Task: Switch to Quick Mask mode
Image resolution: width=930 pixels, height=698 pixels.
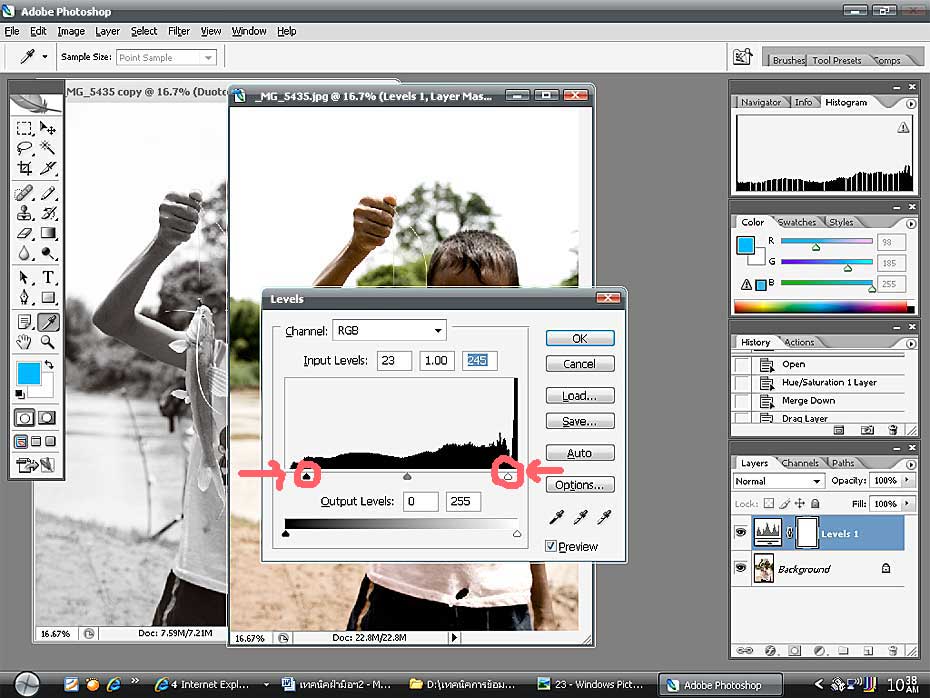Action: point(47,418)
